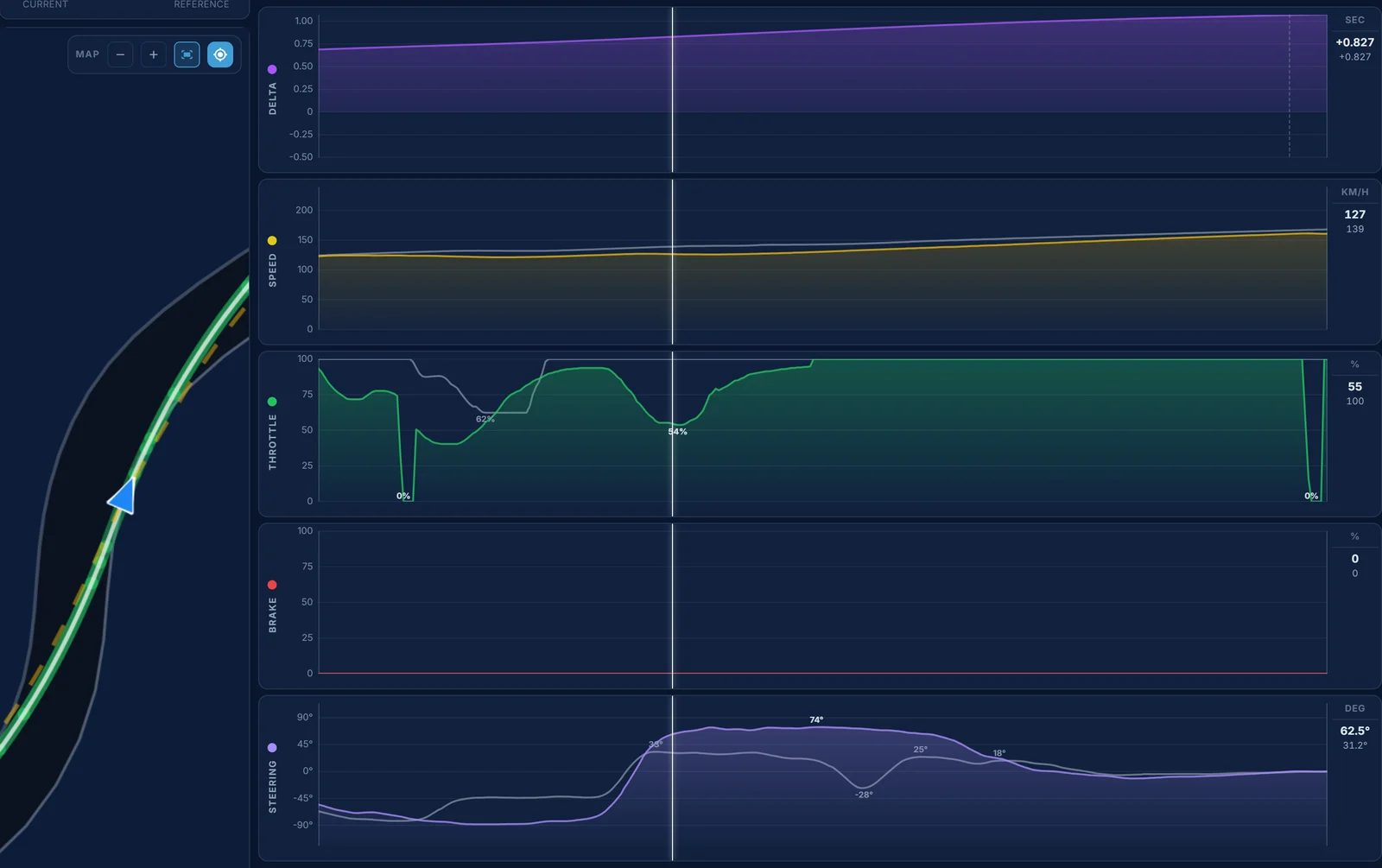Click the KM/H unit label
Viewport: 1382px width, 868px height.
tap(1354, 192)
